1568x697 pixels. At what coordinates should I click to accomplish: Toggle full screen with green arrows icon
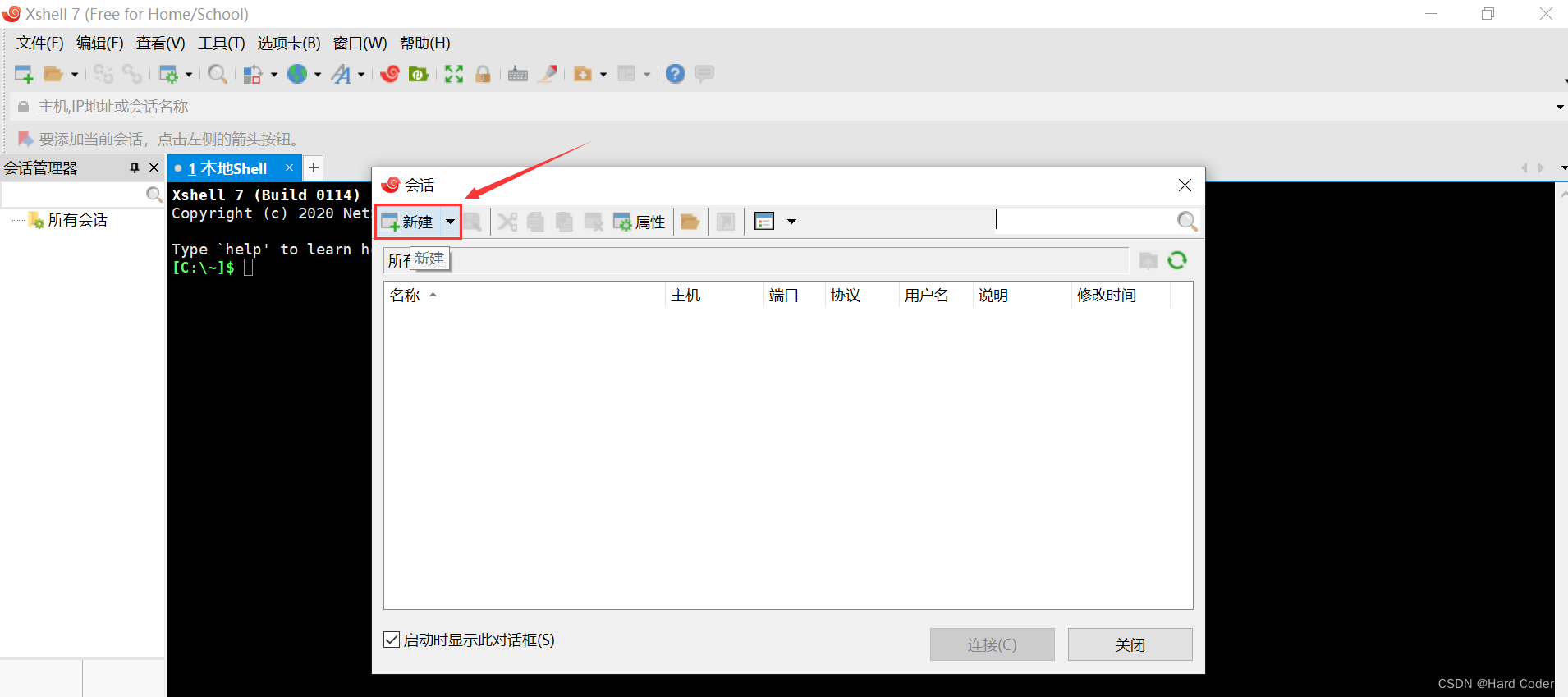(454, 74)
